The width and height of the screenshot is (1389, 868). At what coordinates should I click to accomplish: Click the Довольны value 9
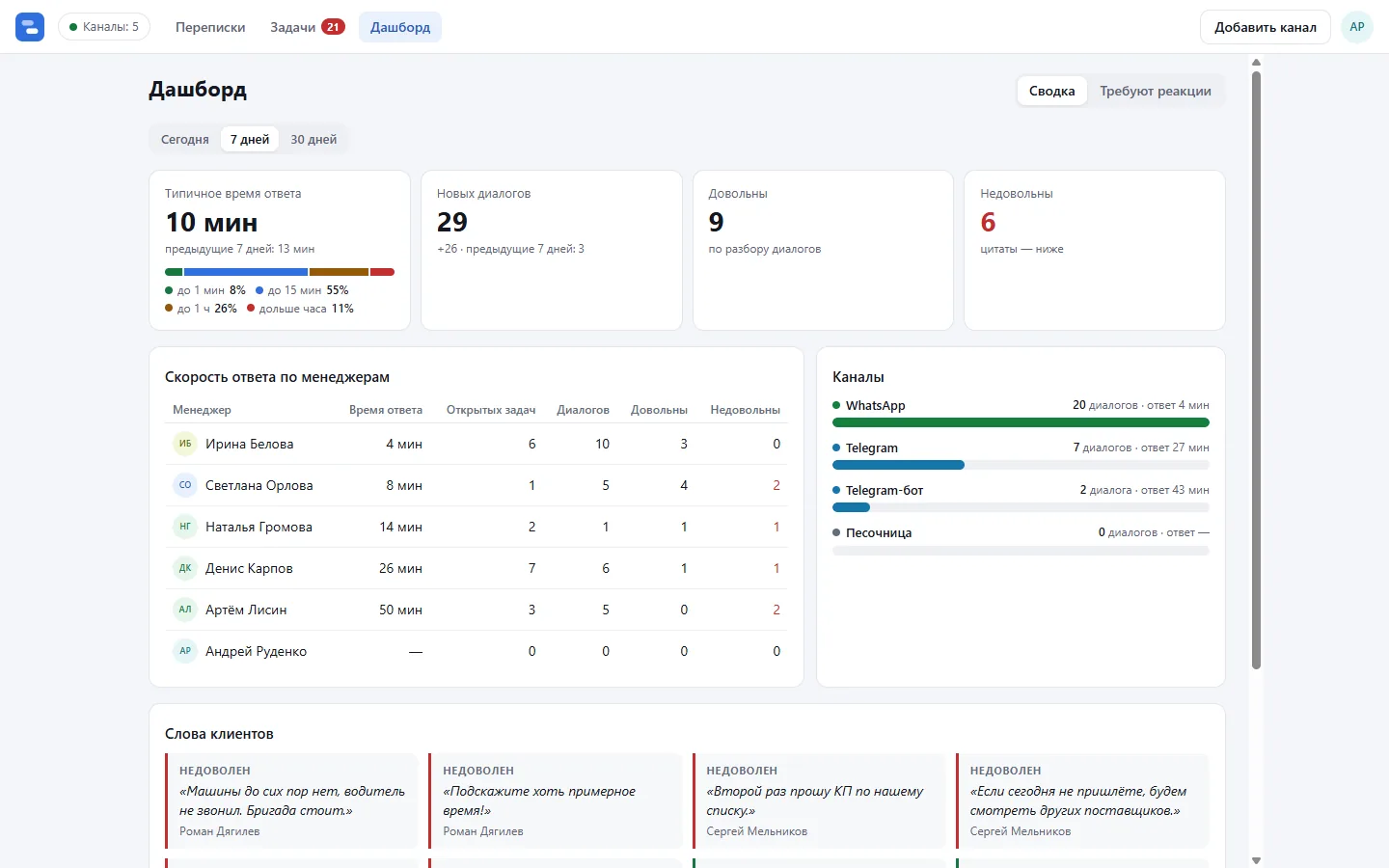[x=716, y=222]
